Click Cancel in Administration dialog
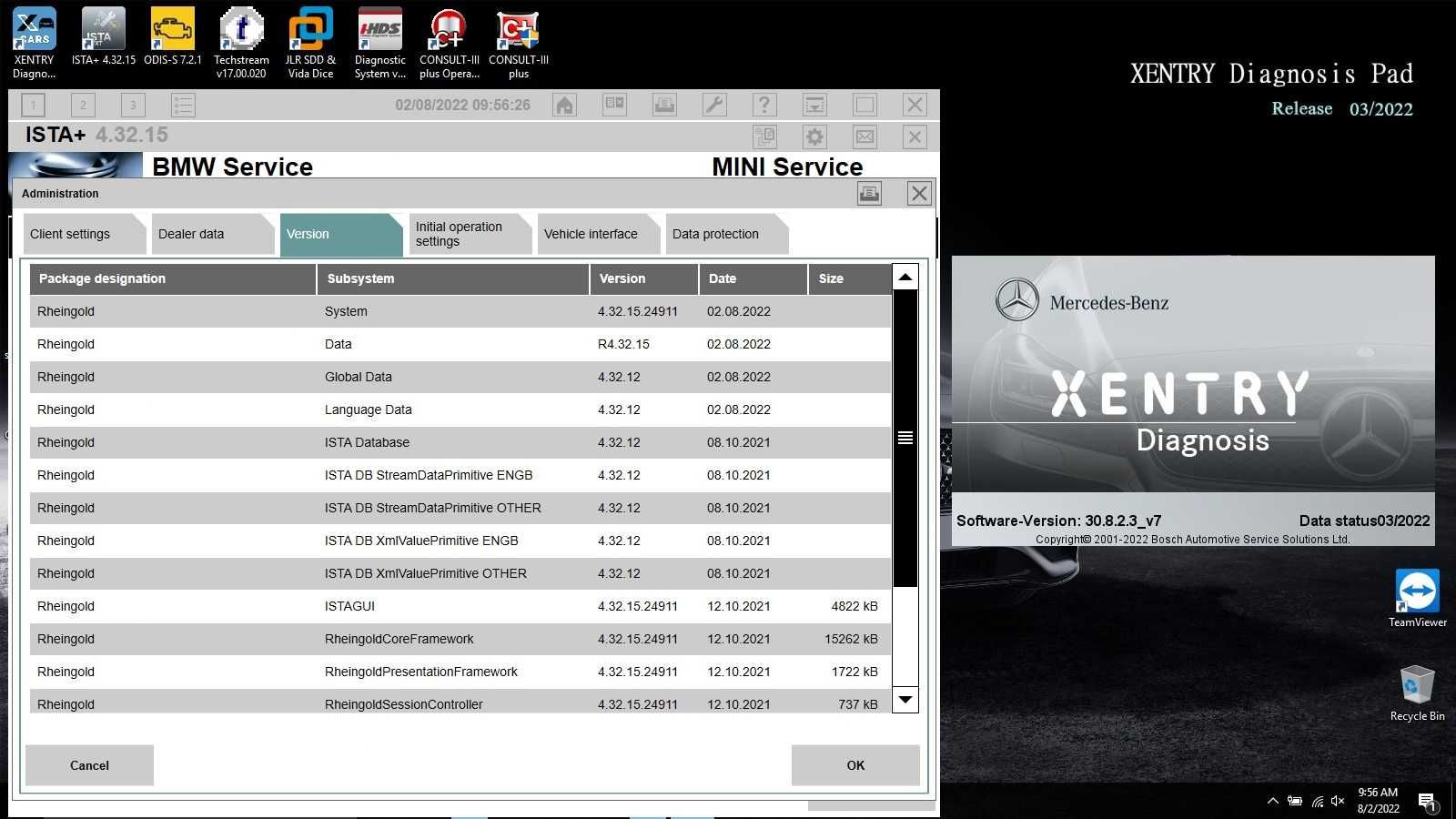Screen dimensions: 1456x819 click(x=89, y=765)
